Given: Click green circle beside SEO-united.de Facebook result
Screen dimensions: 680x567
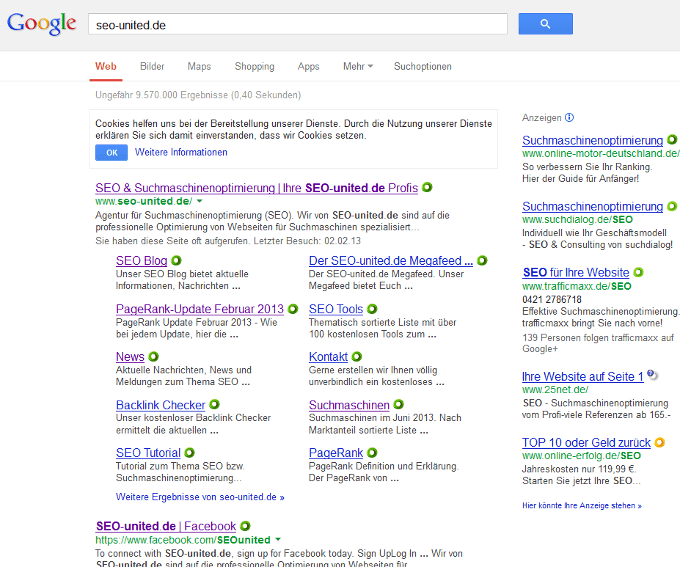Looking at the screenshot, I should click(245, 526).
